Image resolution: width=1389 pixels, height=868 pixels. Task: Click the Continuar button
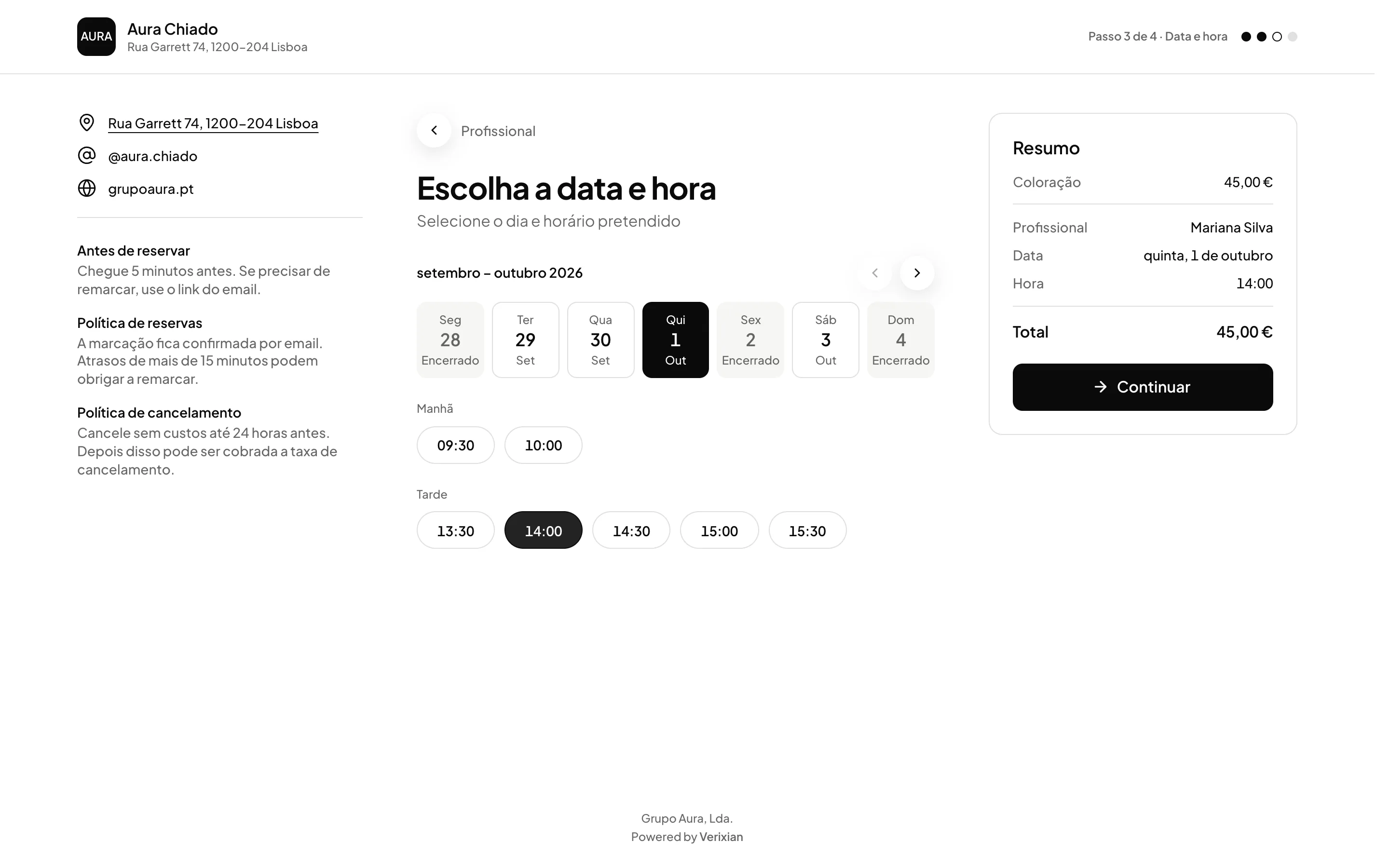tap(1142, 387)
